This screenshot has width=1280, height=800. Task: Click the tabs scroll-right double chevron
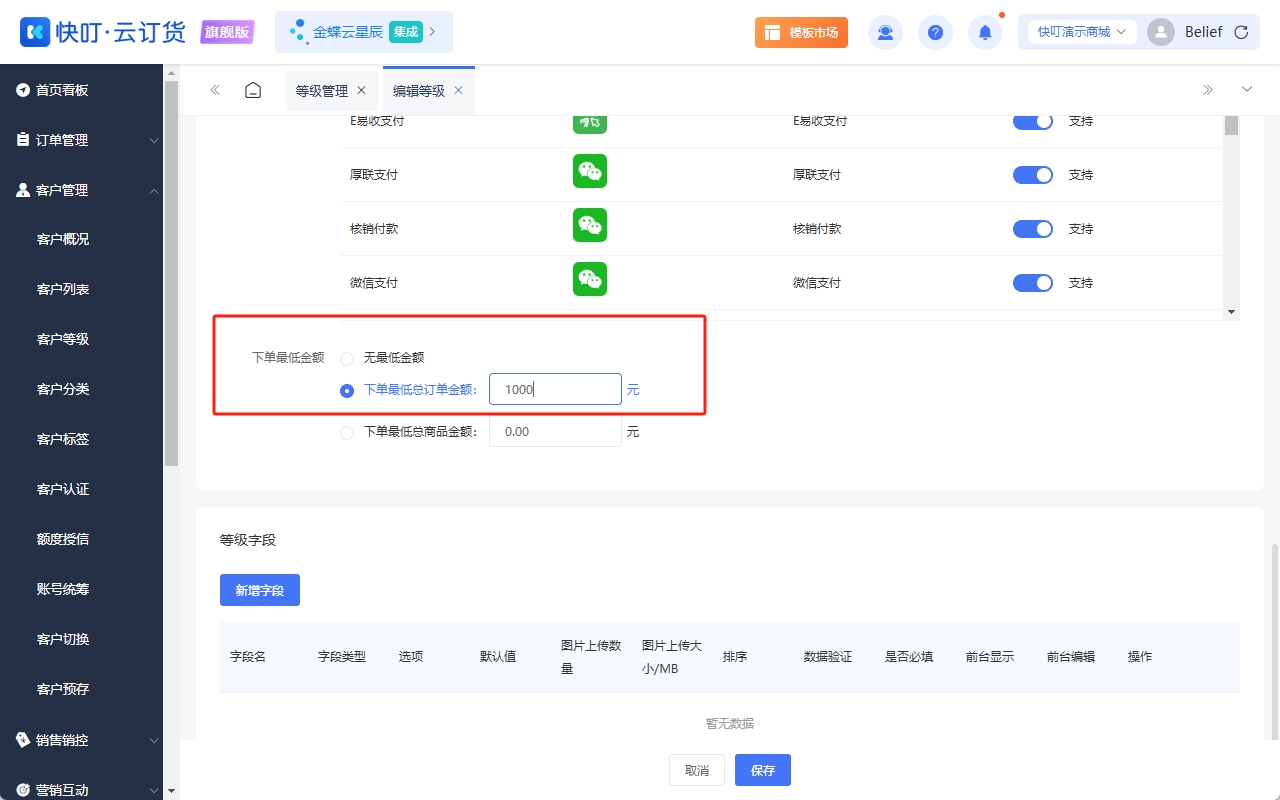(1208, 90)
